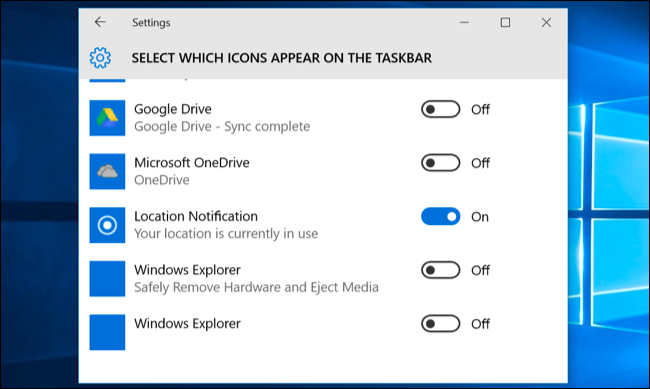Screen dimensions: 650x389
Task: Click 'Safely Remove Hardware and Eject Media'
Action: [x=256, y=287]
